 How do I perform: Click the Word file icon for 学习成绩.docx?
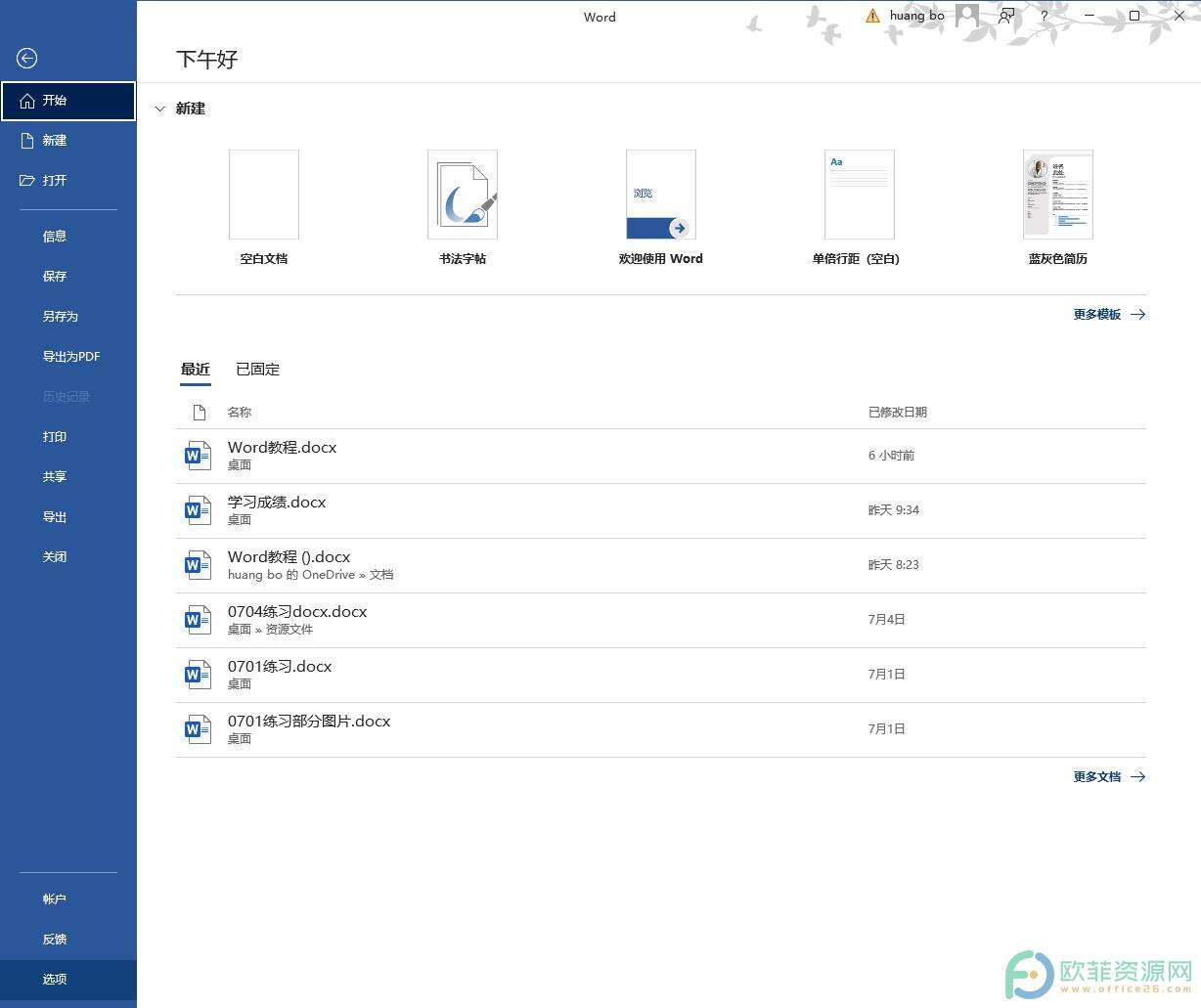(199, 510)
